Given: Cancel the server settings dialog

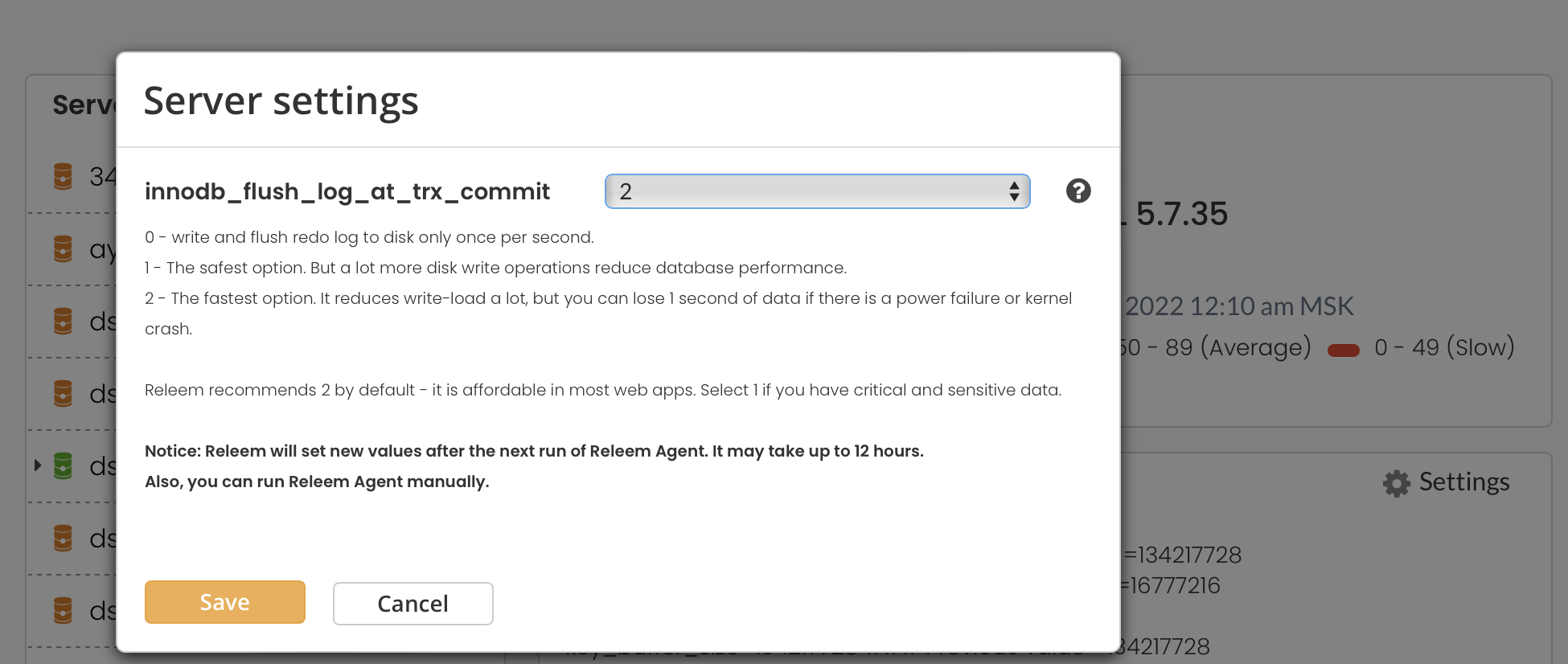Looking at the screenshot, I should (x=413, y=604).
